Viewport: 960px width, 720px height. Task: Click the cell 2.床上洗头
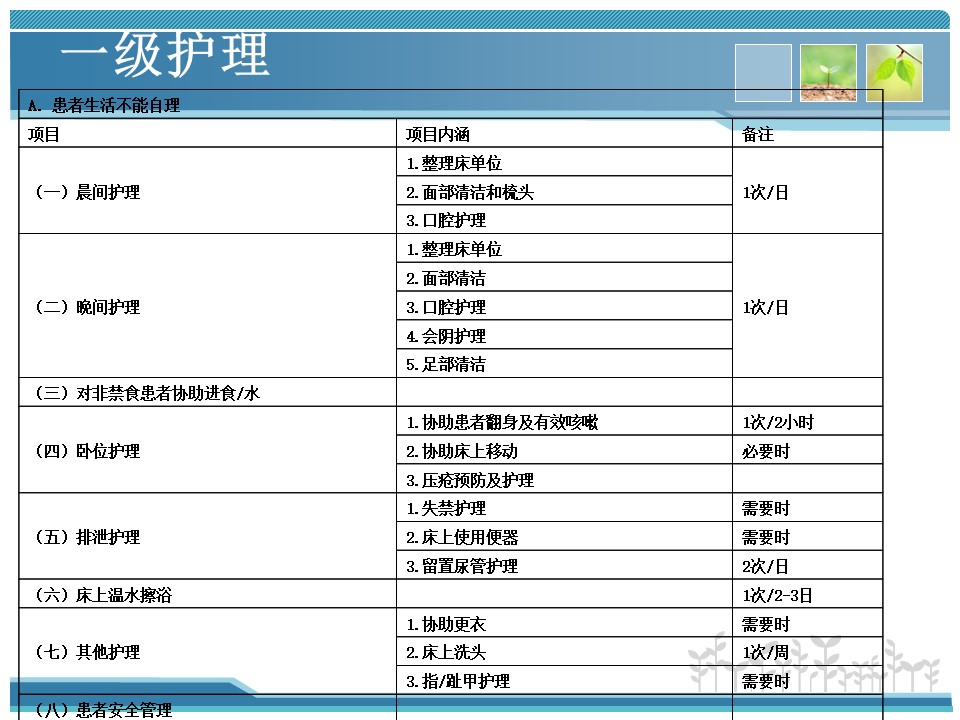coord(564,651)
